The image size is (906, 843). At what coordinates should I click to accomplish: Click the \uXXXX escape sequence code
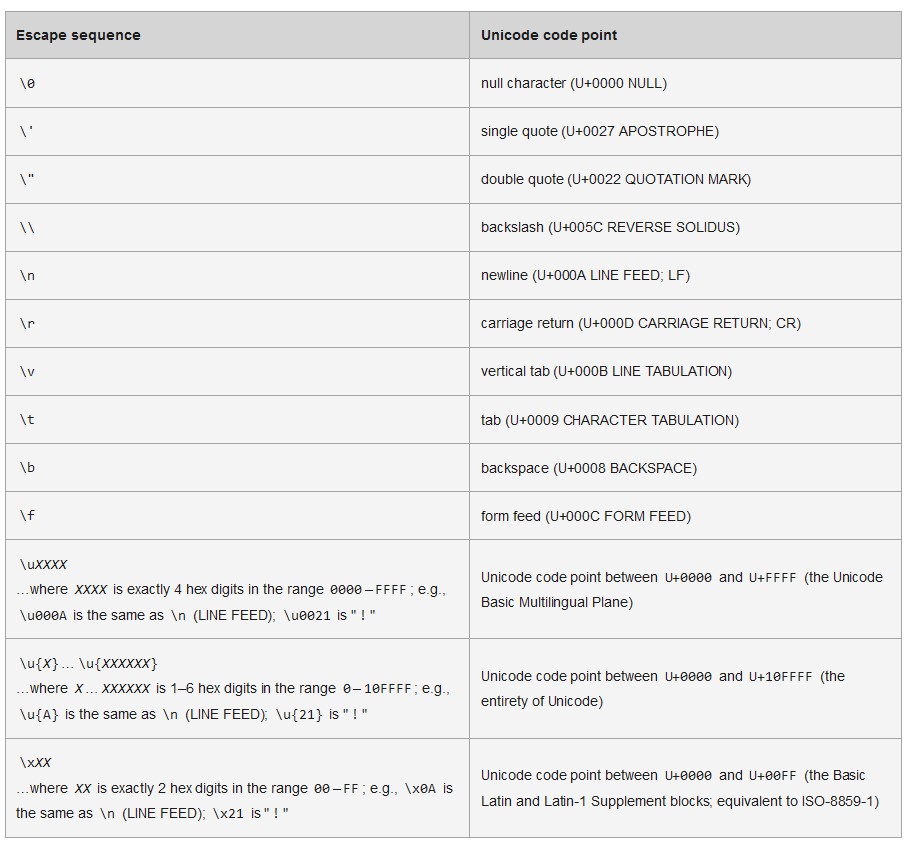pos(43,565)
